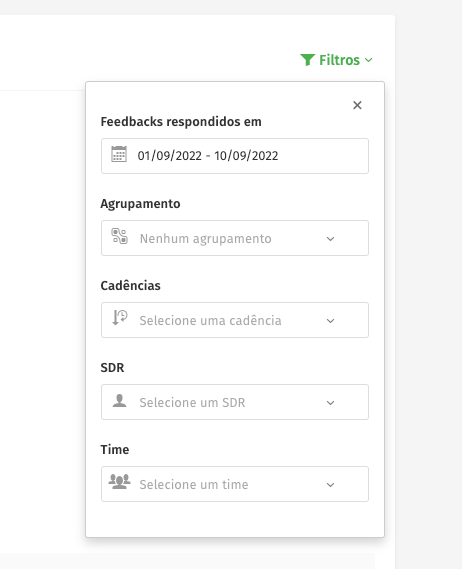Click the calendar icon in date field
462x569 pixels.
tap(119, 154)
